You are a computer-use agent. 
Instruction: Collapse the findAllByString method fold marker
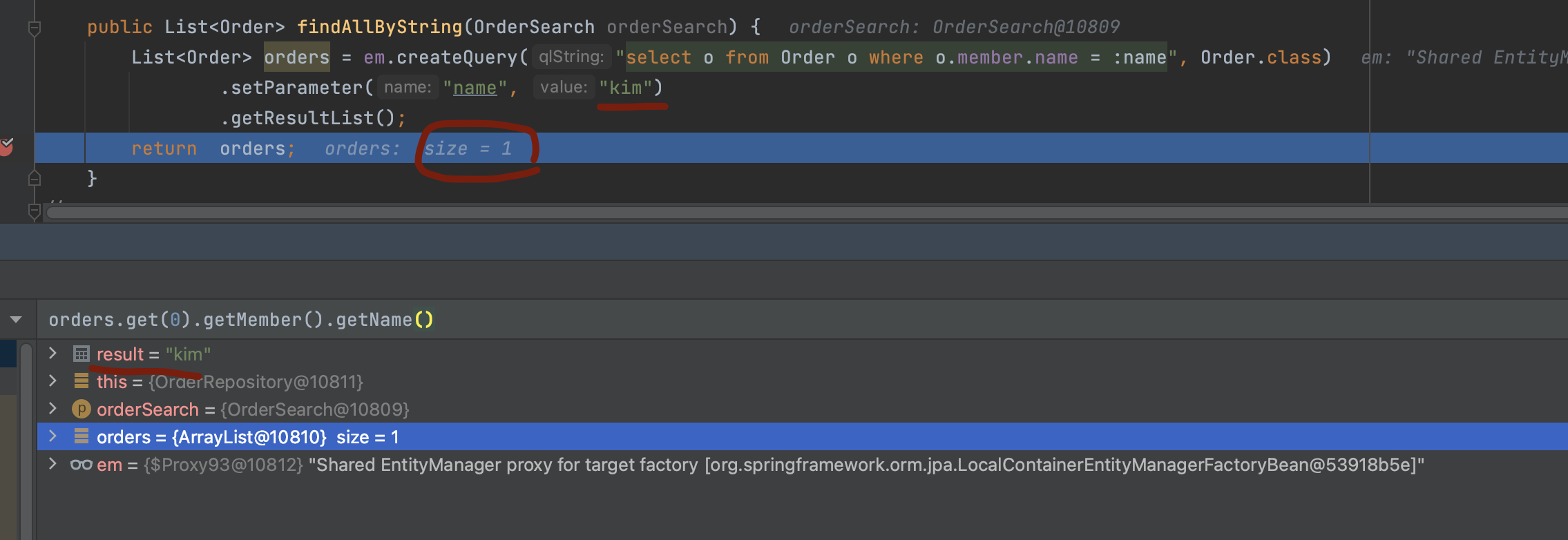tap(35, 28)
